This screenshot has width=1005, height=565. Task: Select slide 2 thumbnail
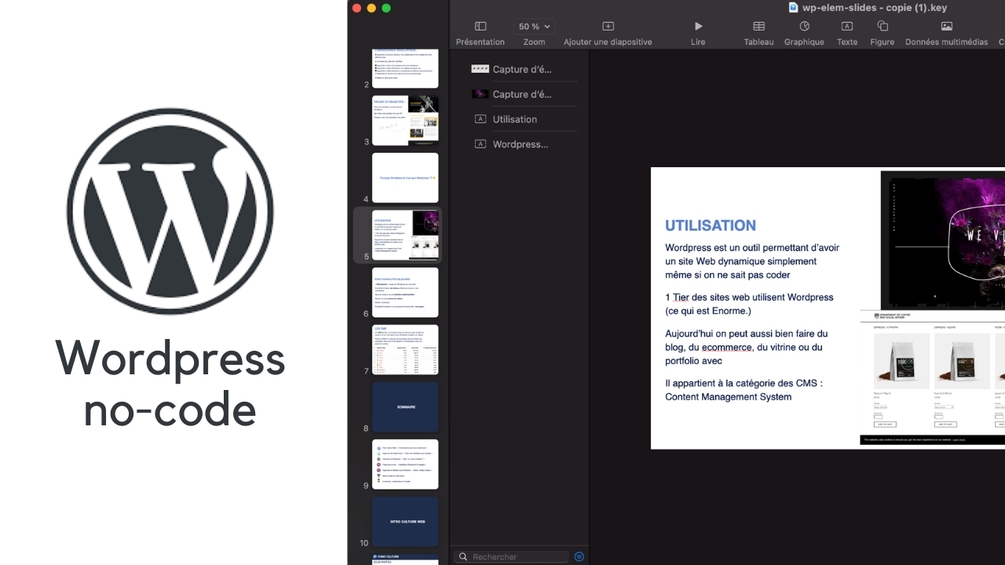pyautogui.click(x=405, y=68)
